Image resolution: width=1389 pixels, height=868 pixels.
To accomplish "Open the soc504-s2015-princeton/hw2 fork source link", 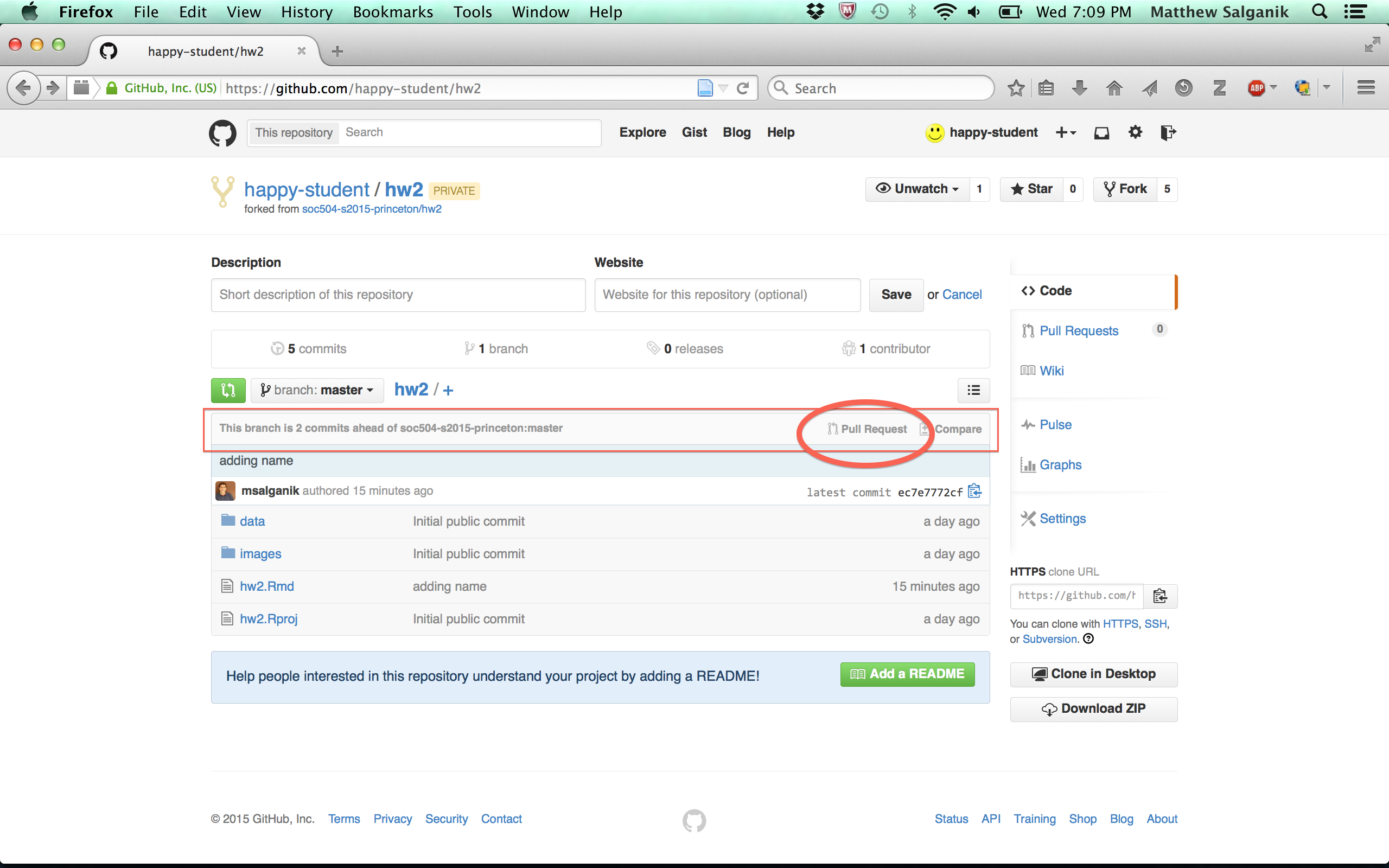I will (x=371, y=209).
